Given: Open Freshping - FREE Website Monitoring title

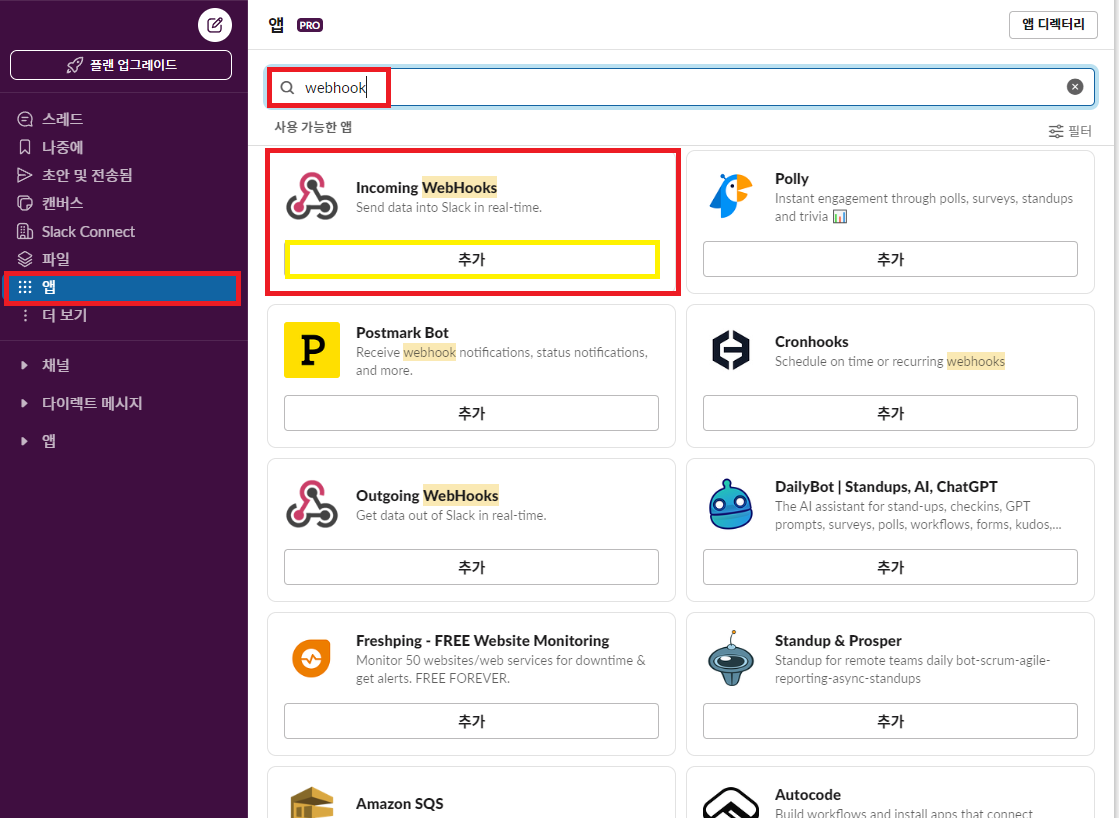Looking at the screenshot, I should click(x=482, y=641).
